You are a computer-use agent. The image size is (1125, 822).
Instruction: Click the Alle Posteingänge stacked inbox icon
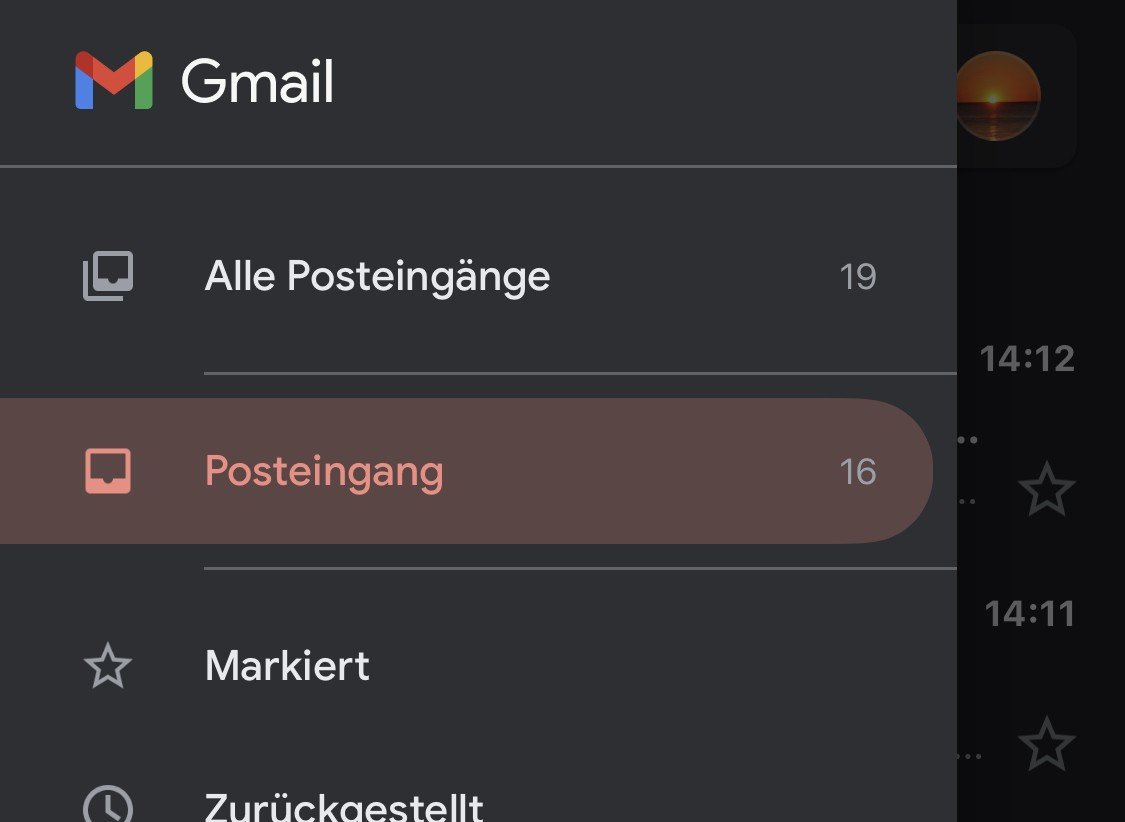tap(108, 276)
